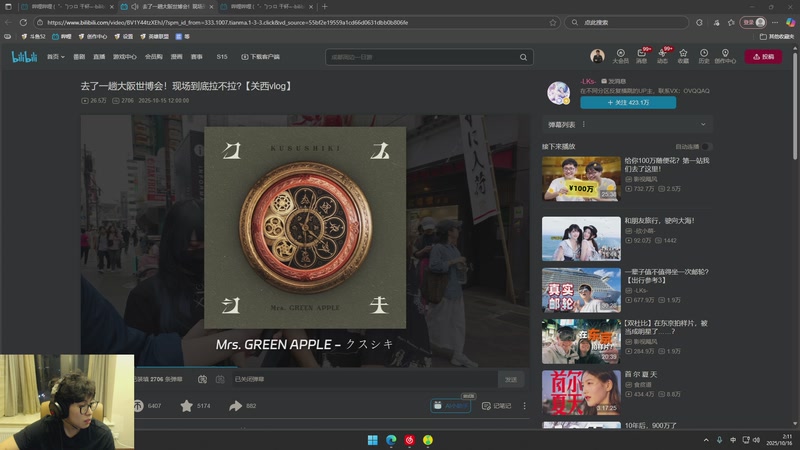
Task: Open video titled 和朋友旅行，驶向大海
Action: tap(659, 220)
